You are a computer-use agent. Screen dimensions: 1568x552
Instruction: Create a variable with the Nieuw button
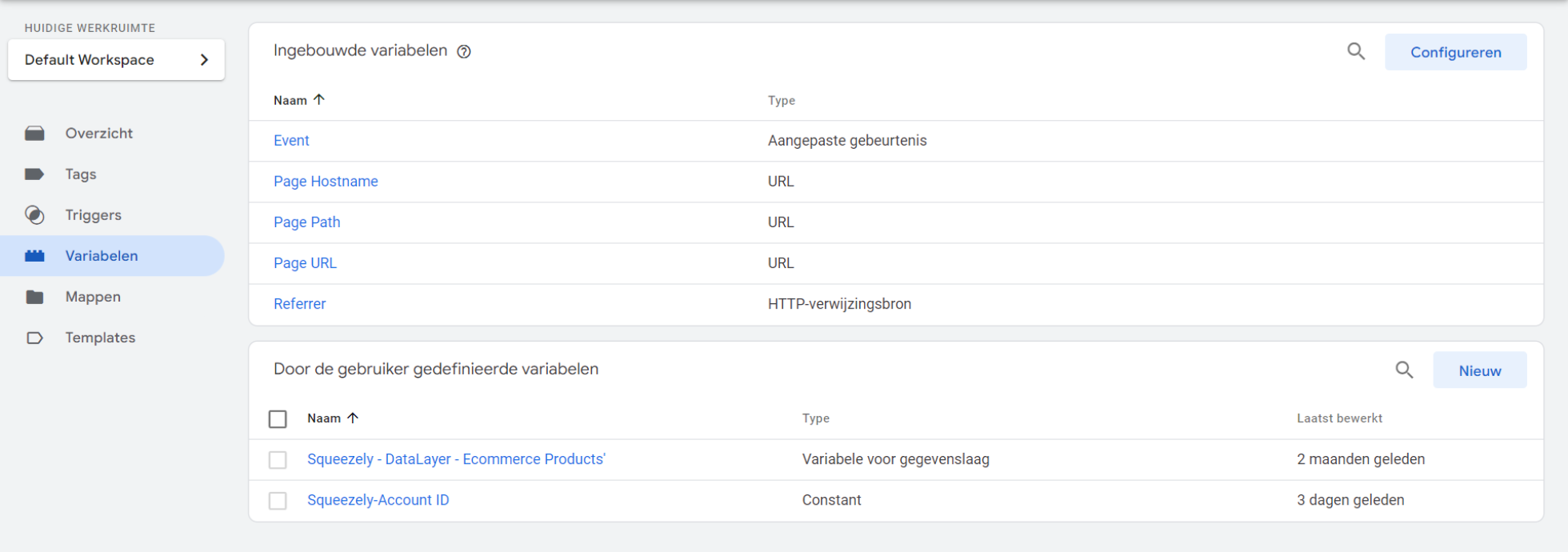(x=1479, y=370)
